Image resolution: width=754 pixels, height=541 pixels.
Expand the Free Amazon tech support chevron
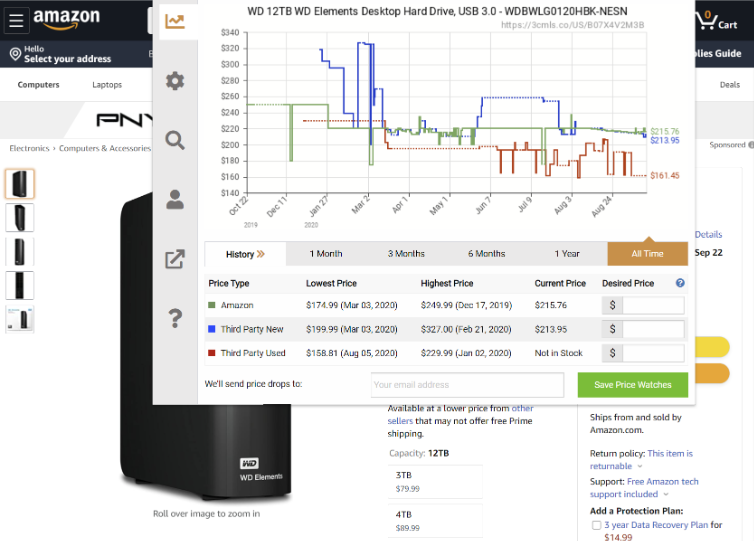(666, 494)
